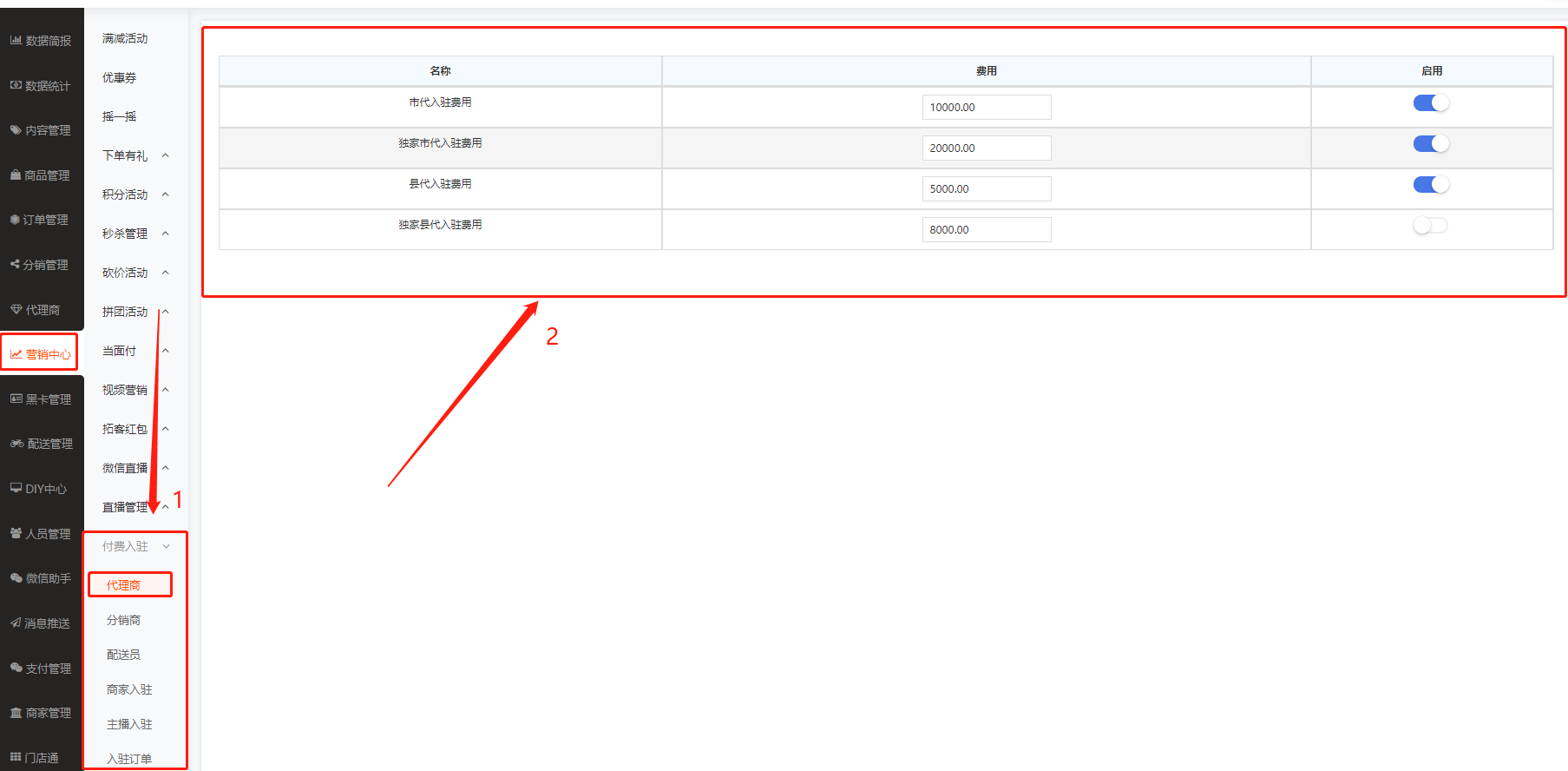Click the 分销管理 share icon
The image size is (1568, 771).
pos(15,264)
